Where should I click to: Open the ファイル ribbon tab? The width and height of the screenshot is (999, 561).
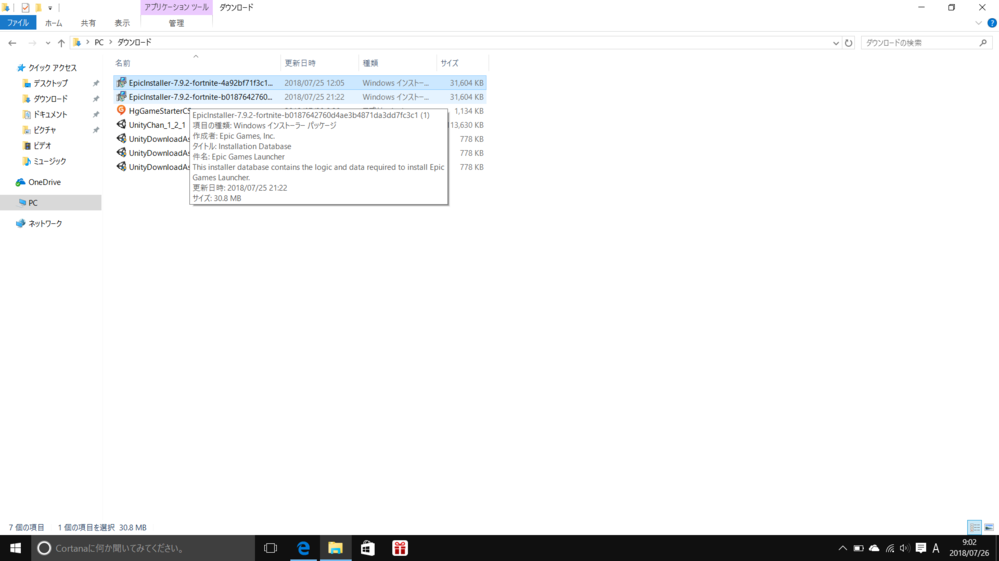coord(18,23)
